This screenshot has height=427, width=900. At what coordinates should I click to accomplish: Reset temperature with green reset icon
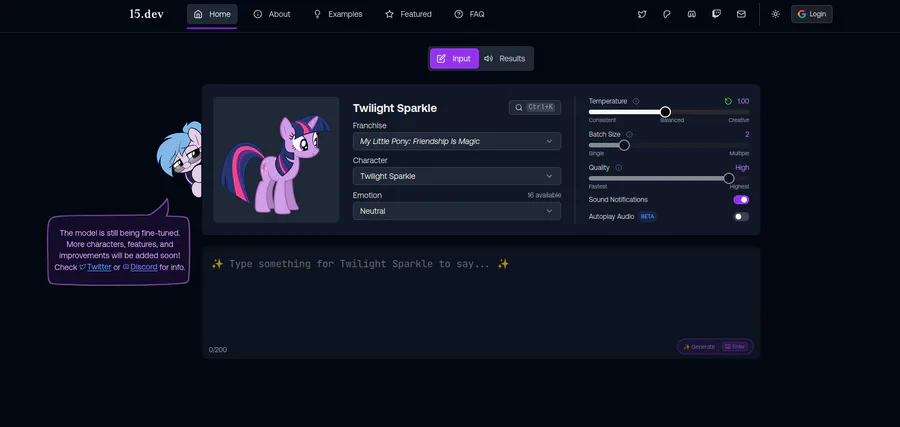coord(728,102)
